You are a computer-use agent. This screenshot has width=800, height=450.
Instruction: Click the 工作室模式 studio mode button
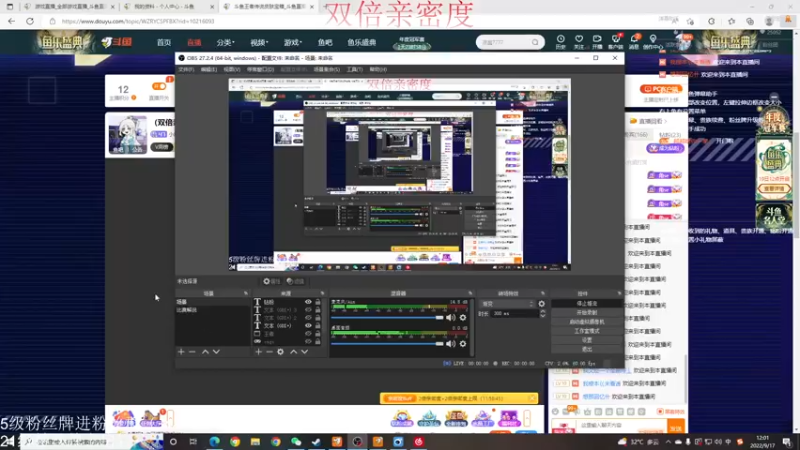point(587,331)
